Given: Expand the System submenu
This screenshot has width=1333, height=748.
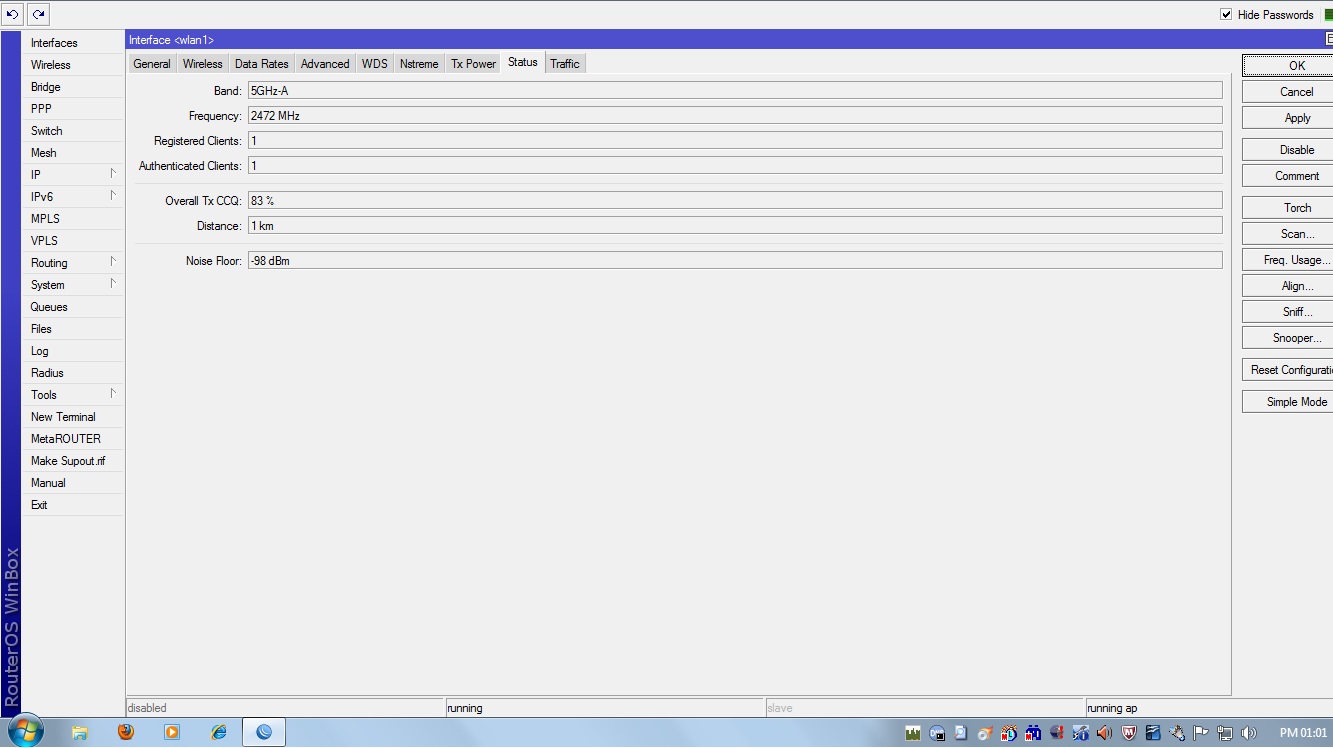Looking at the screenshot, I should point(72,285).
